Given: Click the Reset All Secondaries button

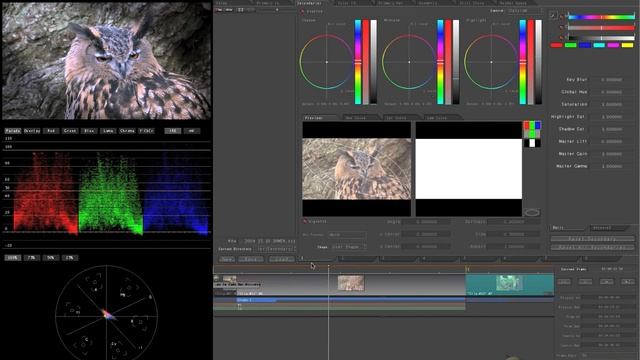Looking at the screenshot, I should 593,247.
